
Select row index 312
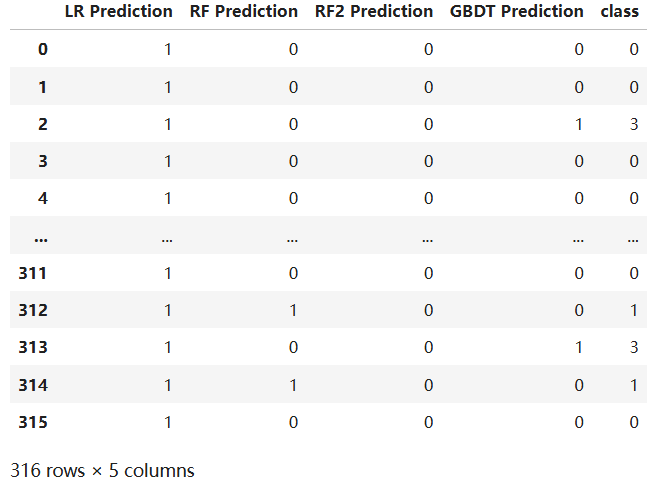(x=33, y=310)
